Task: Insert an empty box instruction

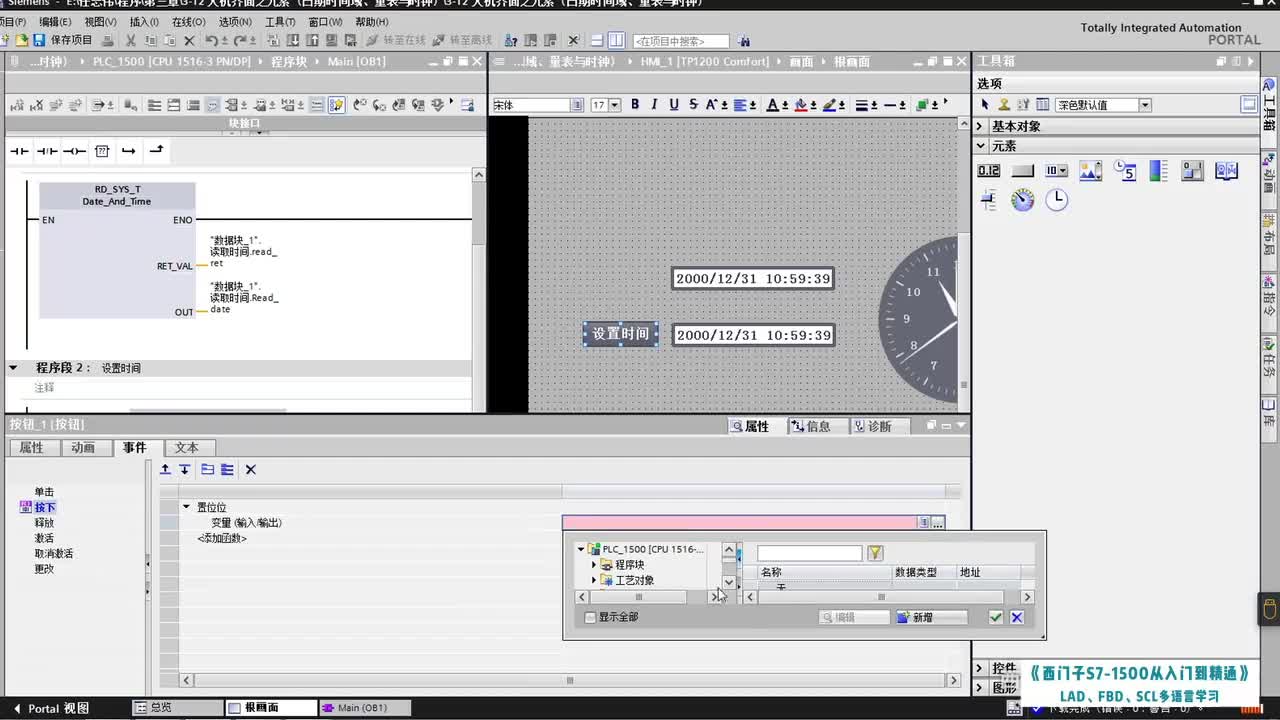Action: pos(102,151)
